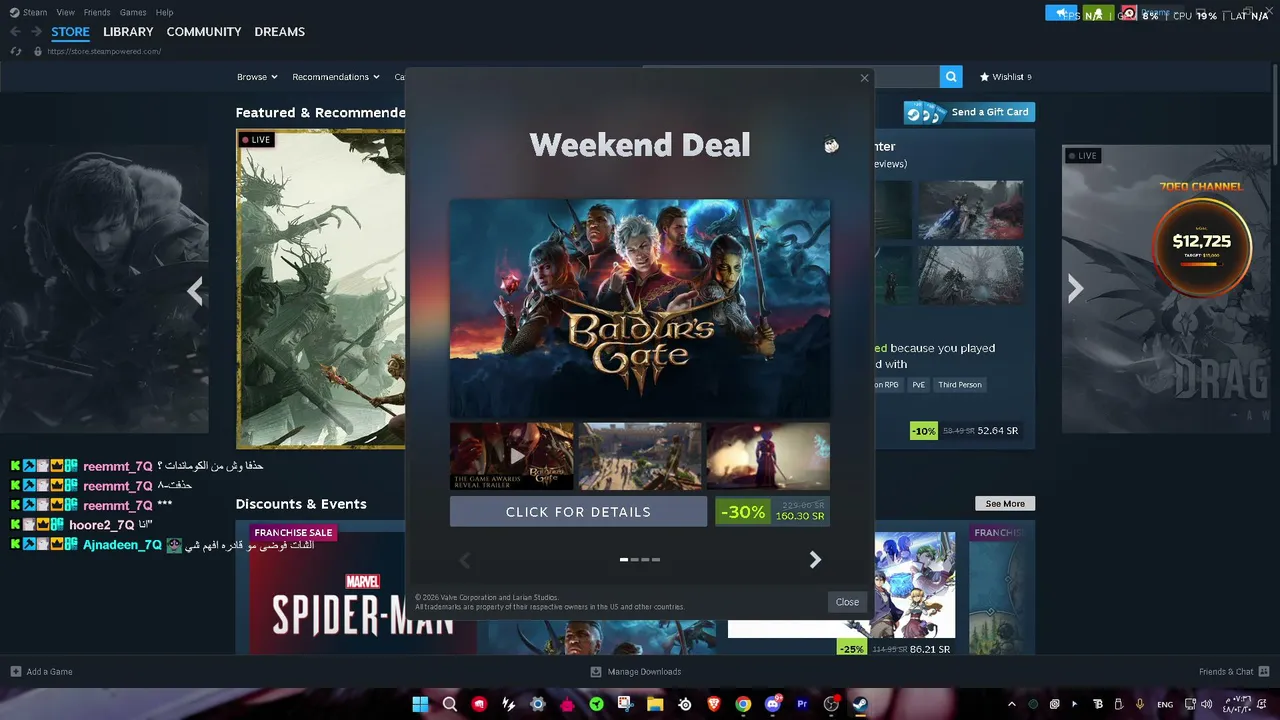
Task: Open the Baldur's Gate 3 main banner
Action: pos(640,308)
